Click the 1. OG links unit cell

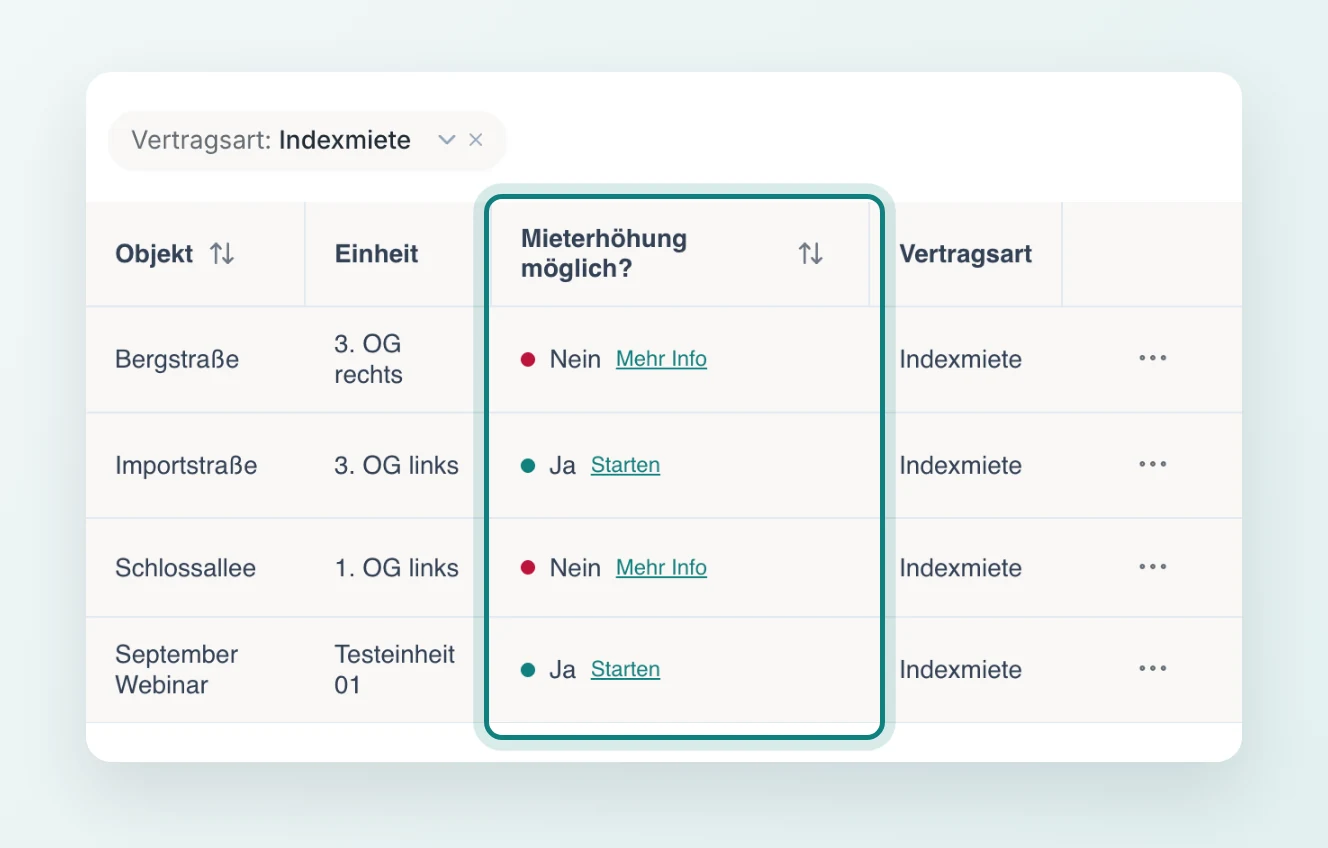click(x=396, y=568)
